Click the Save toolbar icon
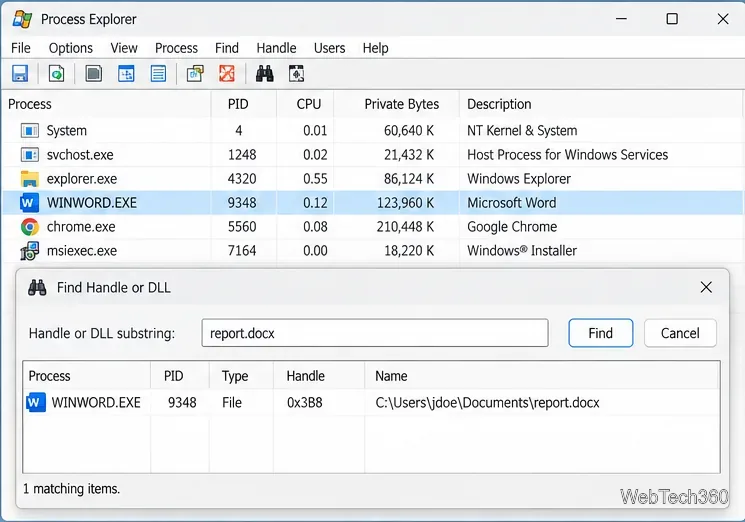Image resolution: width=745 pixels, height=522 pixels. point(20,74)
